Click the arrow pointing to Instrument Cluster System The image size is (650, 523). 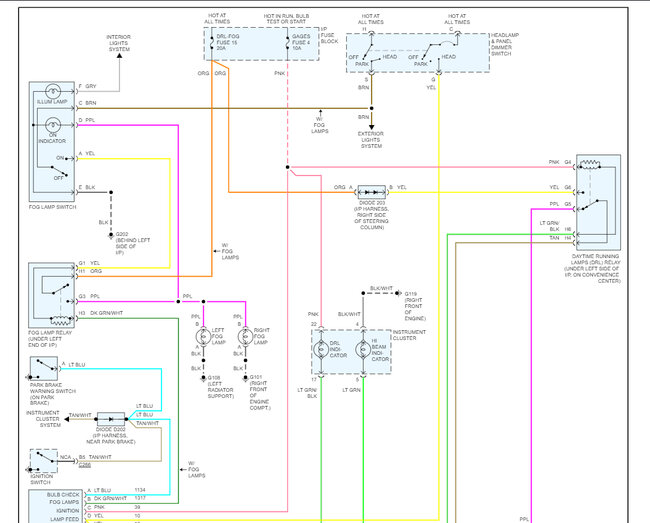(66, 419)
